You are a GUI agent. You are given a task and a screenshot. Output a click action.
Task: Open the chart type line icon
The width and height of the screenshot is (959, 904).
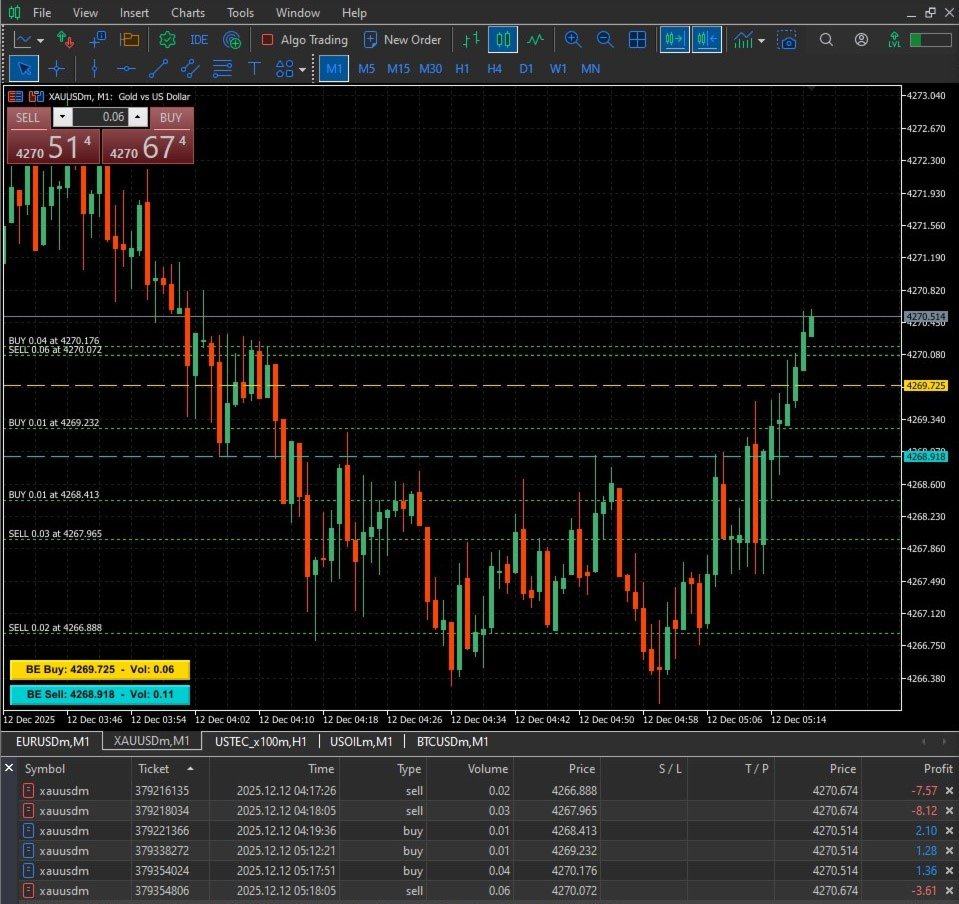[23, 40]
